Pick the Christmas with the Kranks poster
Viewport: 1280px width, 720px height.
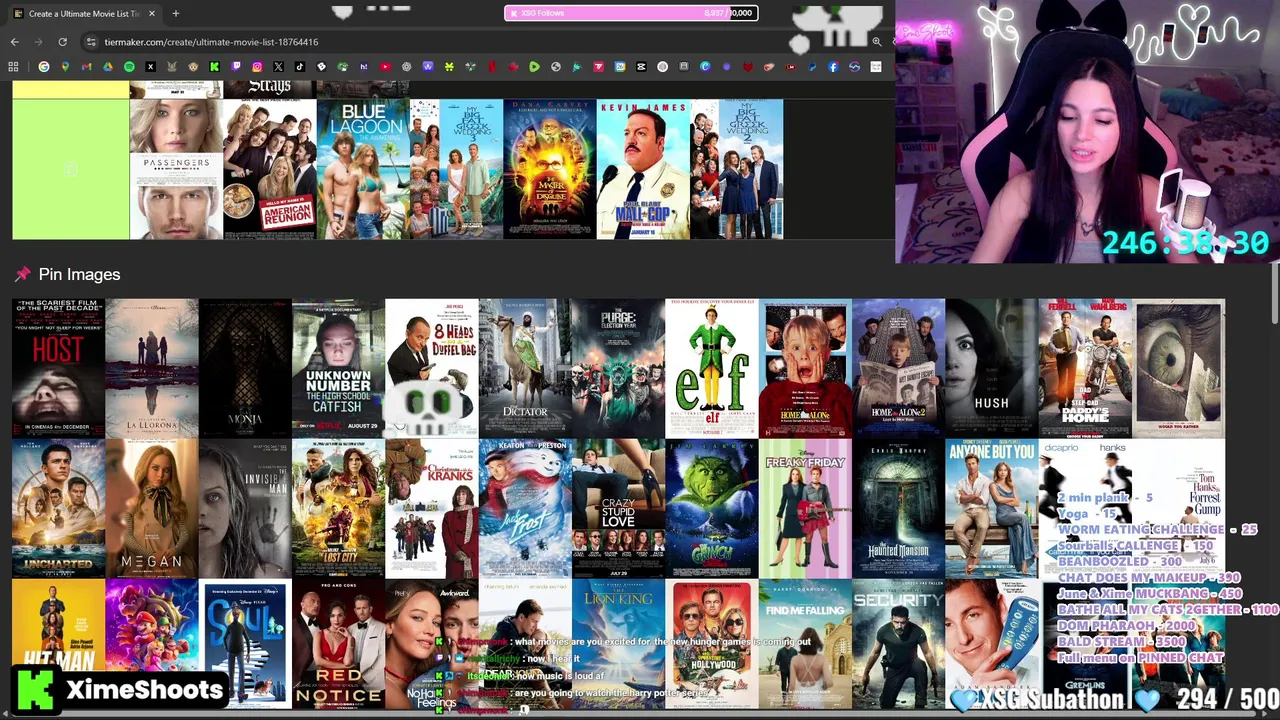[x=432, y=508]
